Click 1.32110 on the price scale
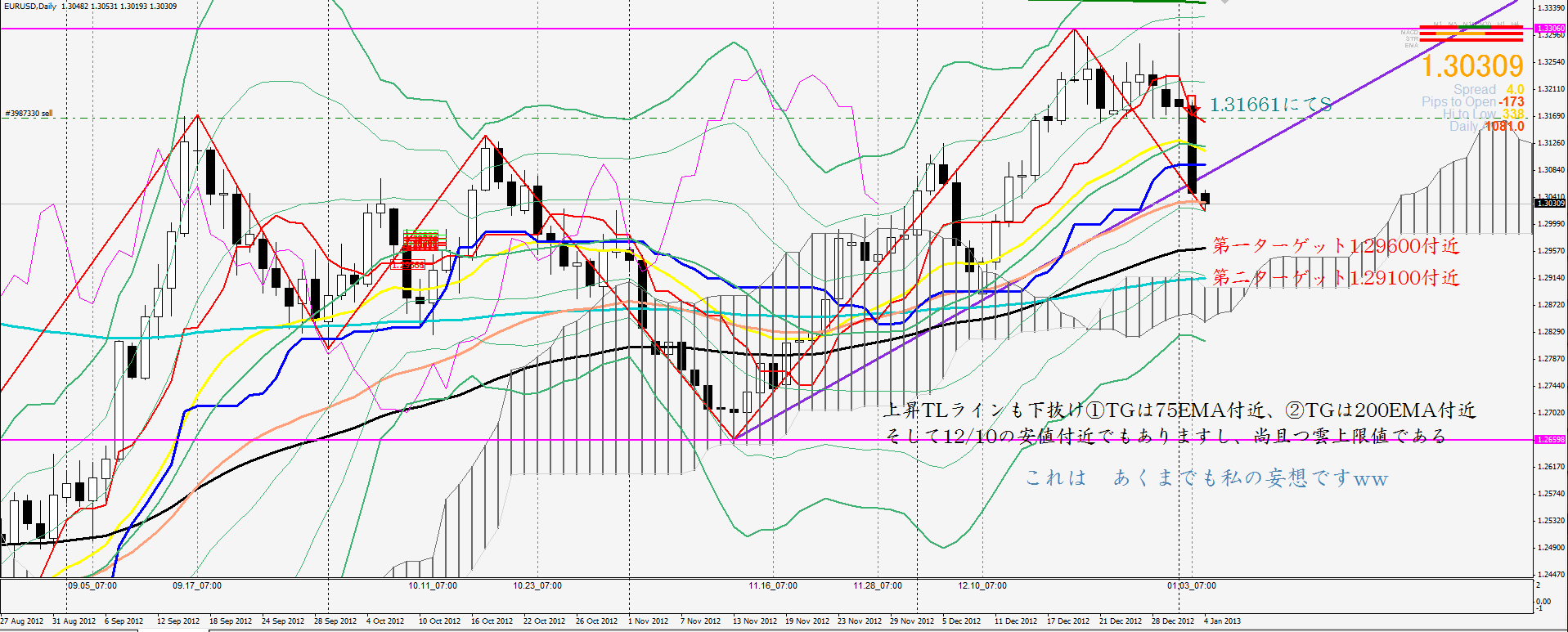Image resolution: width=1568 pixels, height=632 pixels. point(1552,88)
